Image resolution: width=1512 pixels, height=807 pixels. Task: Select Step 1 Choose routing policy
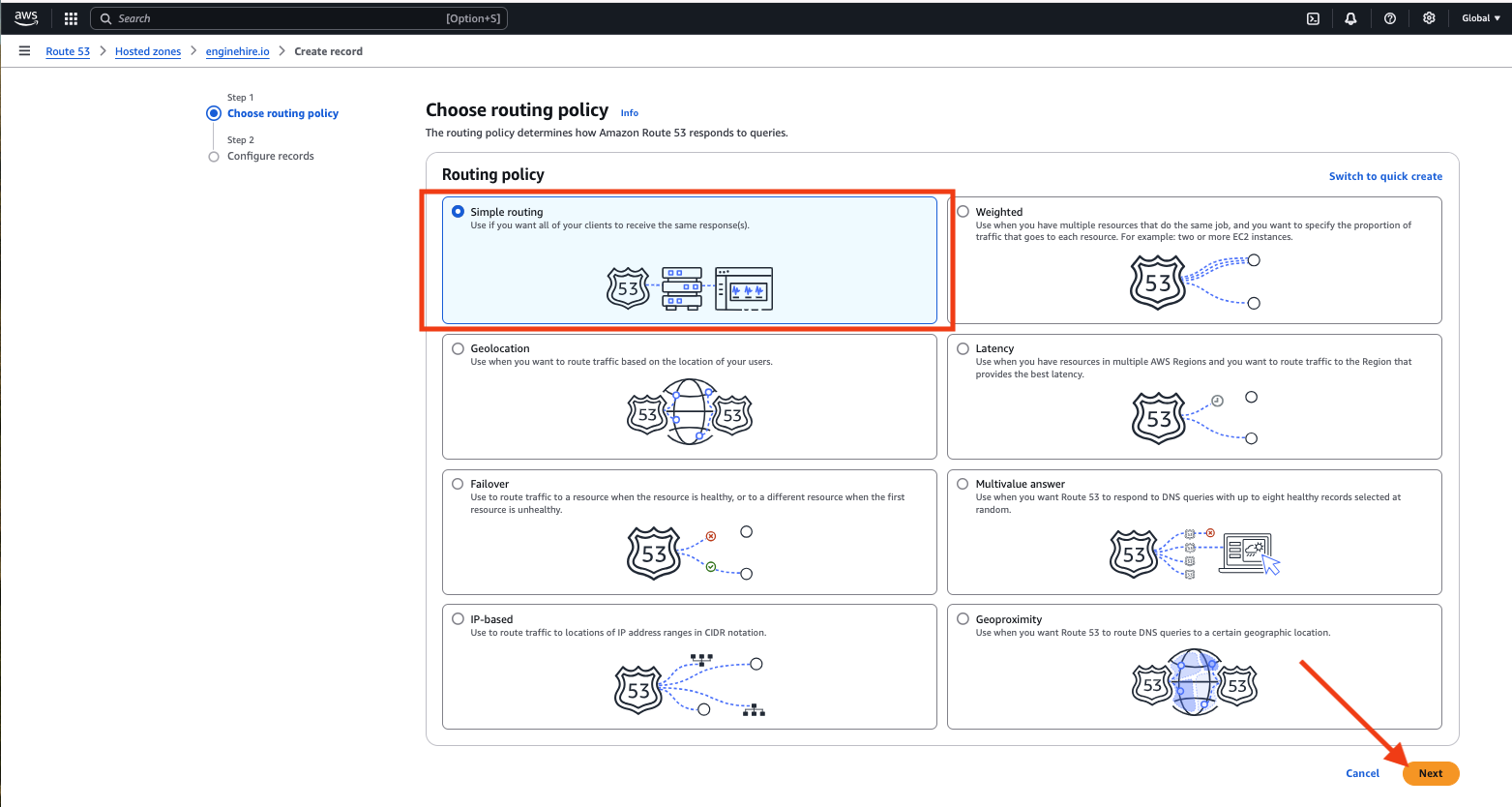point(282,113)
